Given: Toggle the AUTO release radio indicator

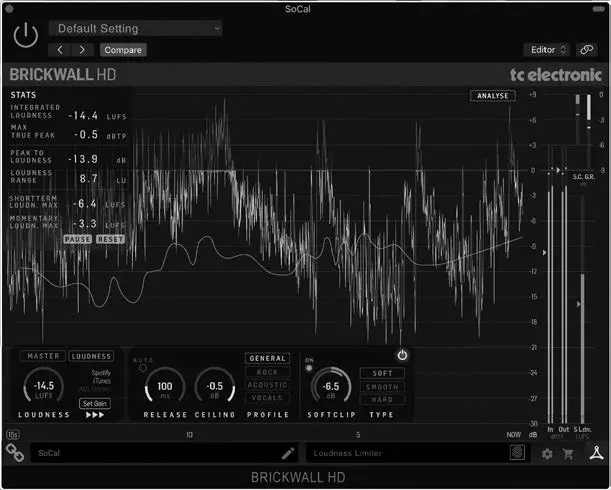Looking at the screenshot, I should pos(143,368).
